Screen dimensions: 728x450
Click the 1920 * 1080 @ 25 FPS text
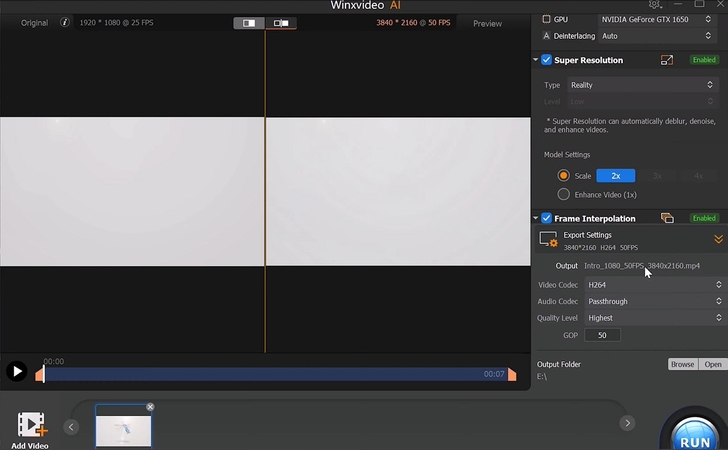click(116, 23)
